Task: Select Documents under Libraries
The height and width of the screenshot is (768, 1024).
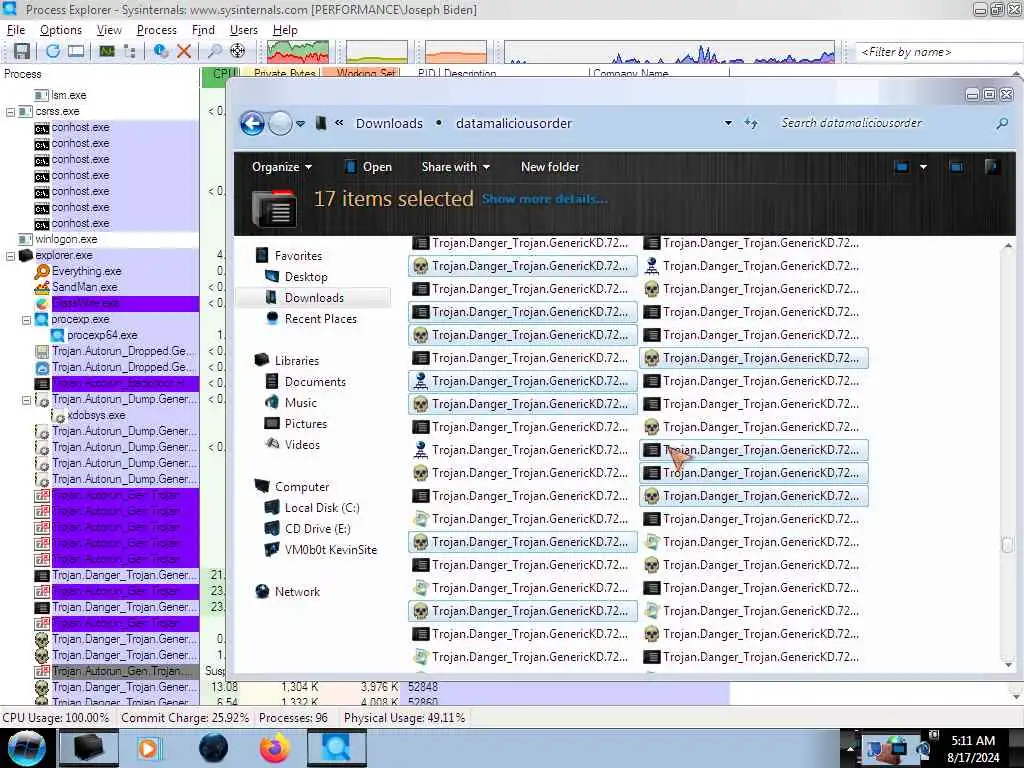Action: [x=315, y=382]
